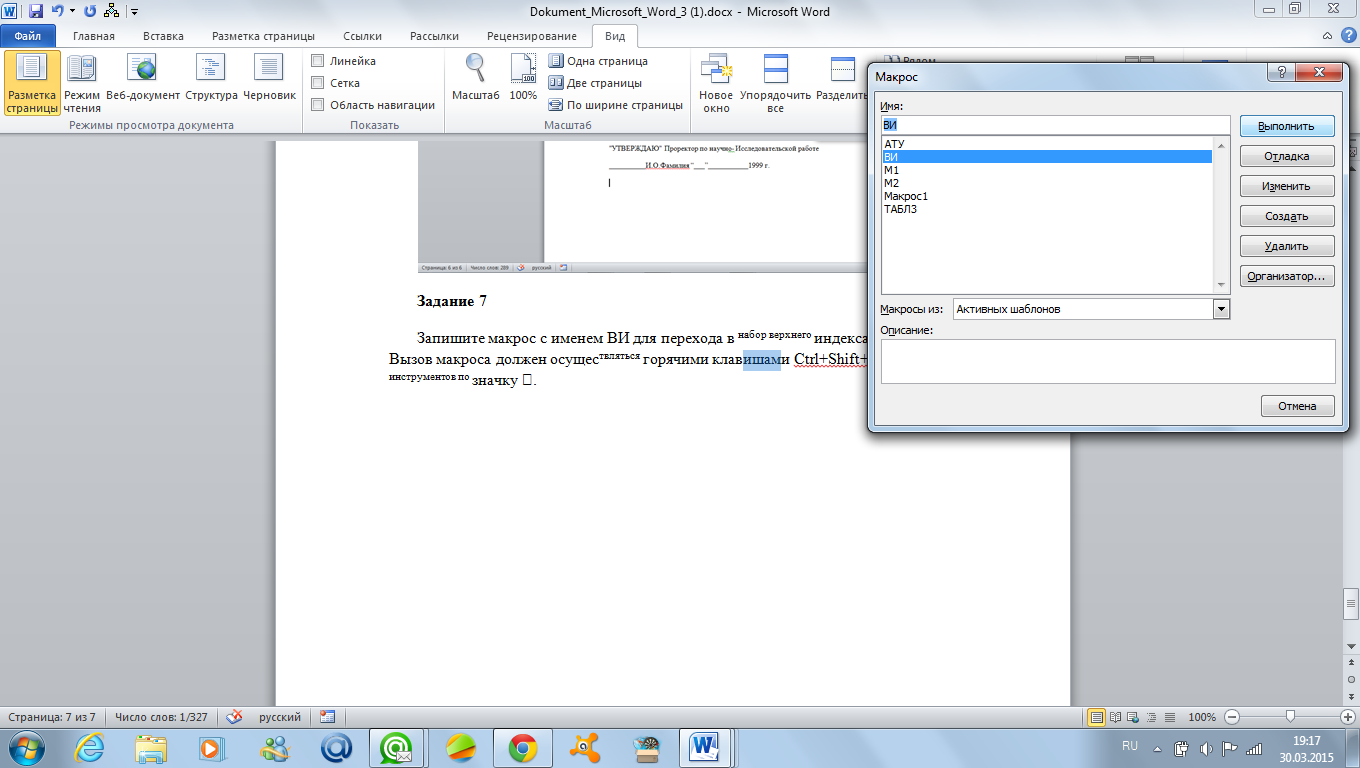
Task: Open the 'Макросы из' dropdown list
Action: (x=1221, y=310)
